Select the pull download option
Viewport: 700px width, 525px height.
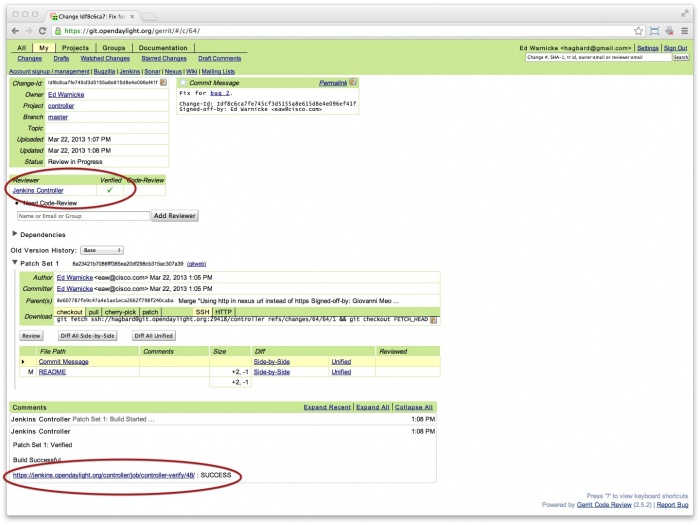pos(94,312)
